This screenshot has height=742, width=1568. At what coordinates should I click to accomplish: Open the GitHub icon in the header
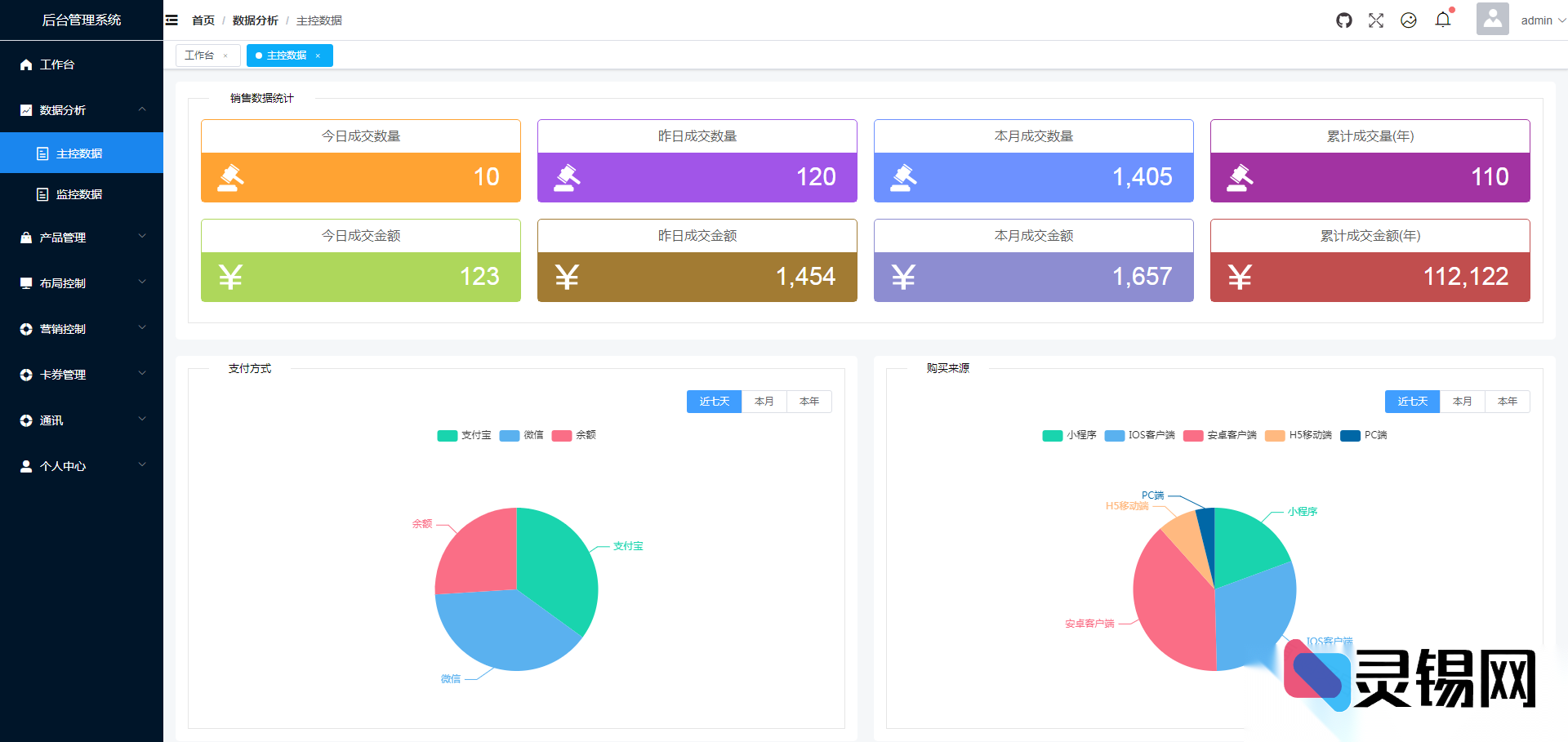click(x=1344, y=20)
